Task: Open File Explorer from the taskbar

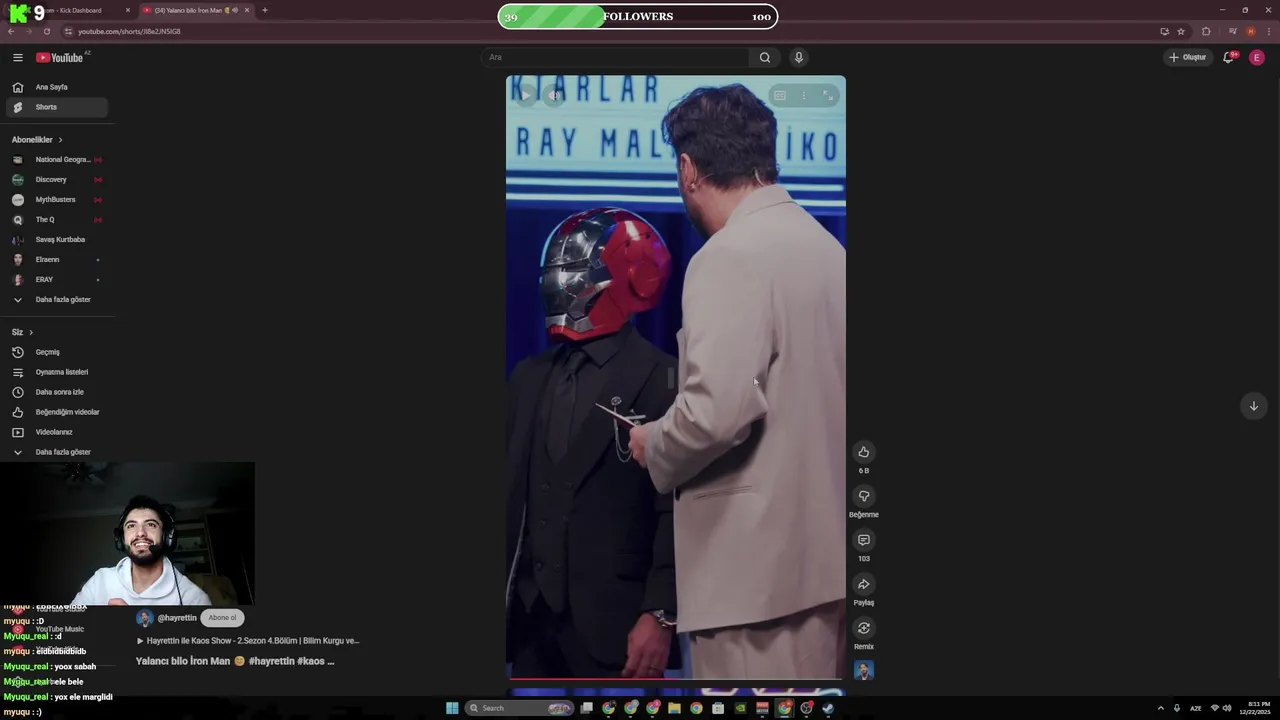Action: pos(675,708)
